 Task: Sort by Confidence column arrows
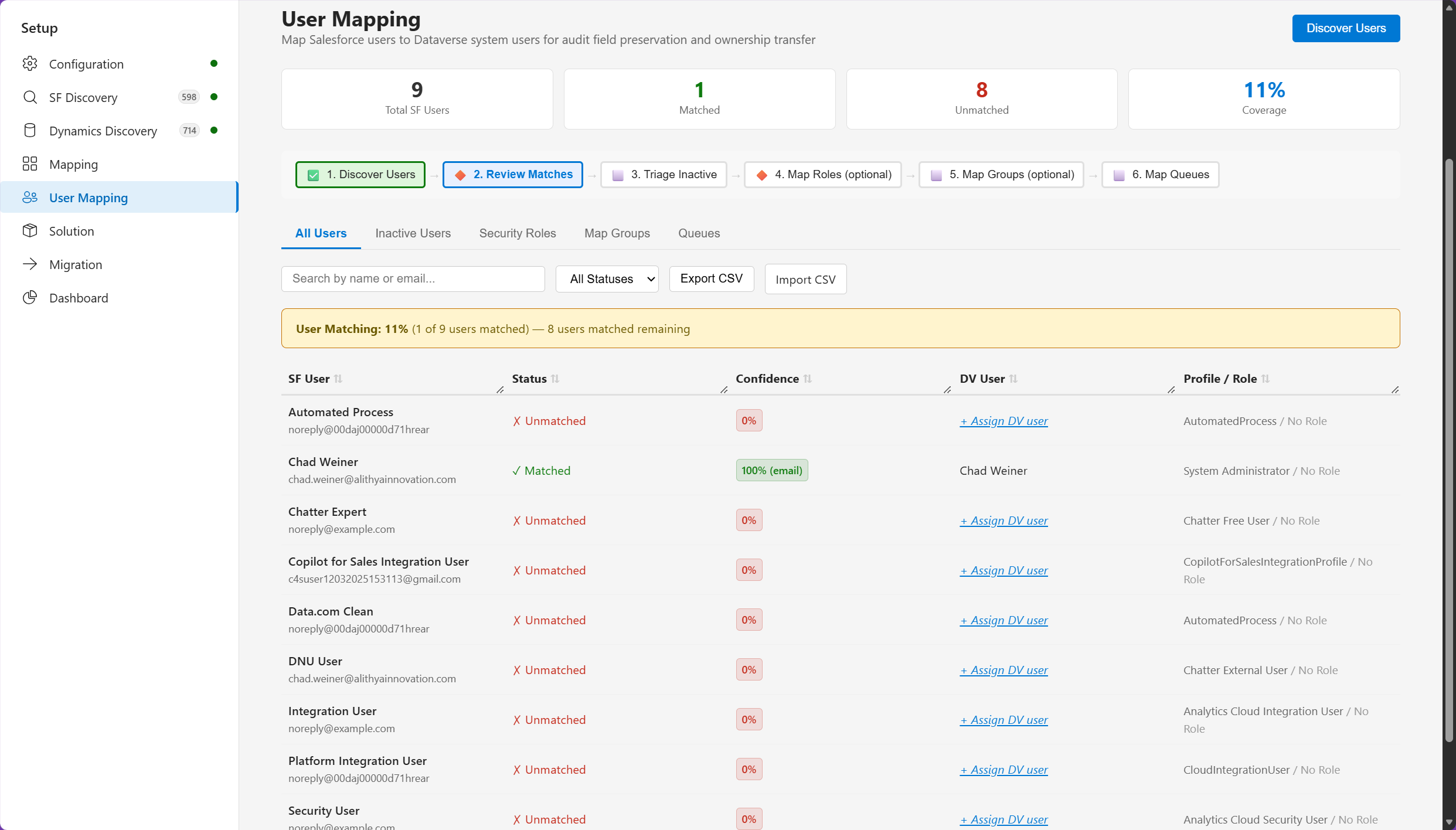(808, 379)
